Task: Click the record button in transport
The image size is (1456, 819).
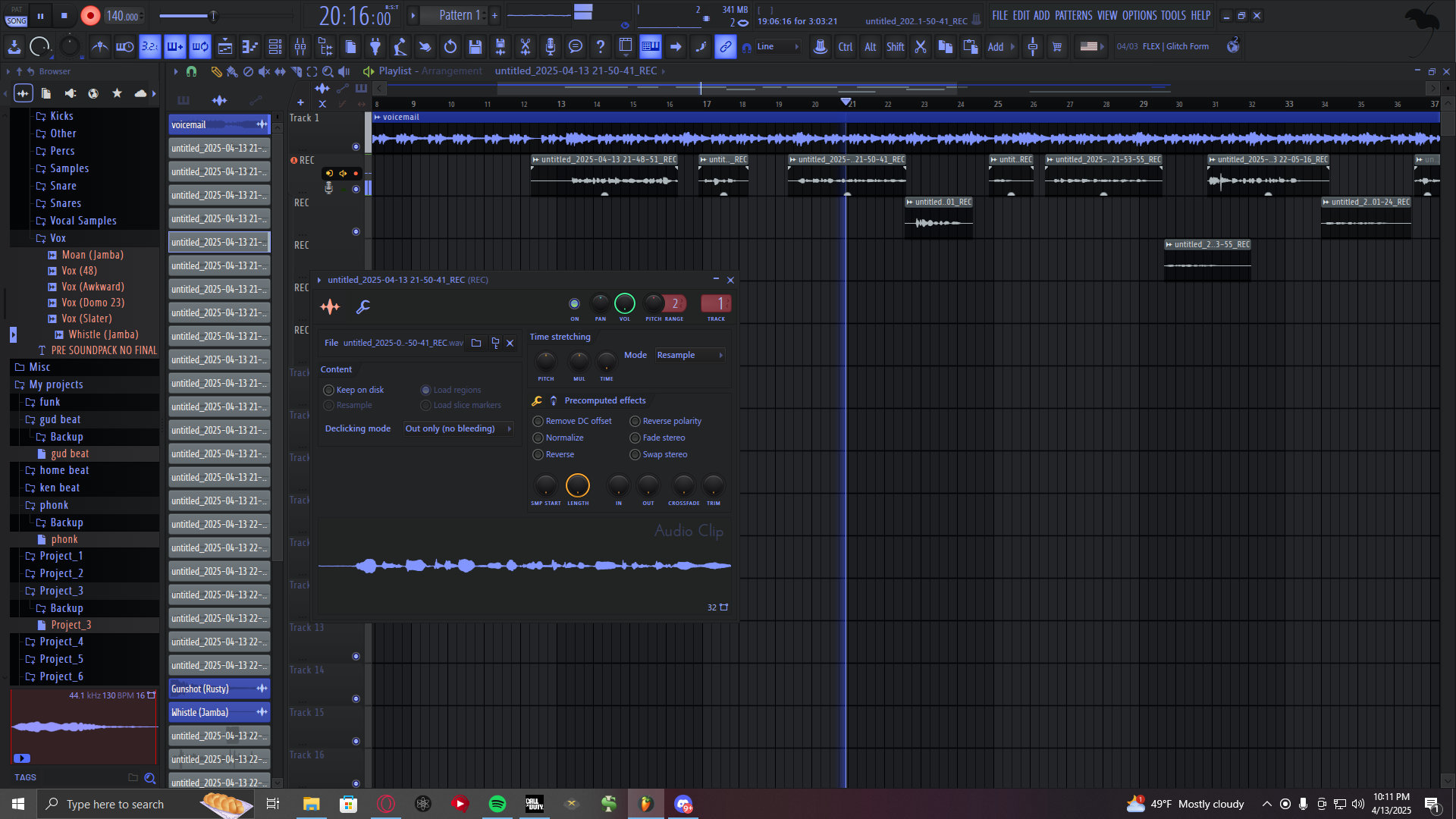Action: [x=90, y=16]
